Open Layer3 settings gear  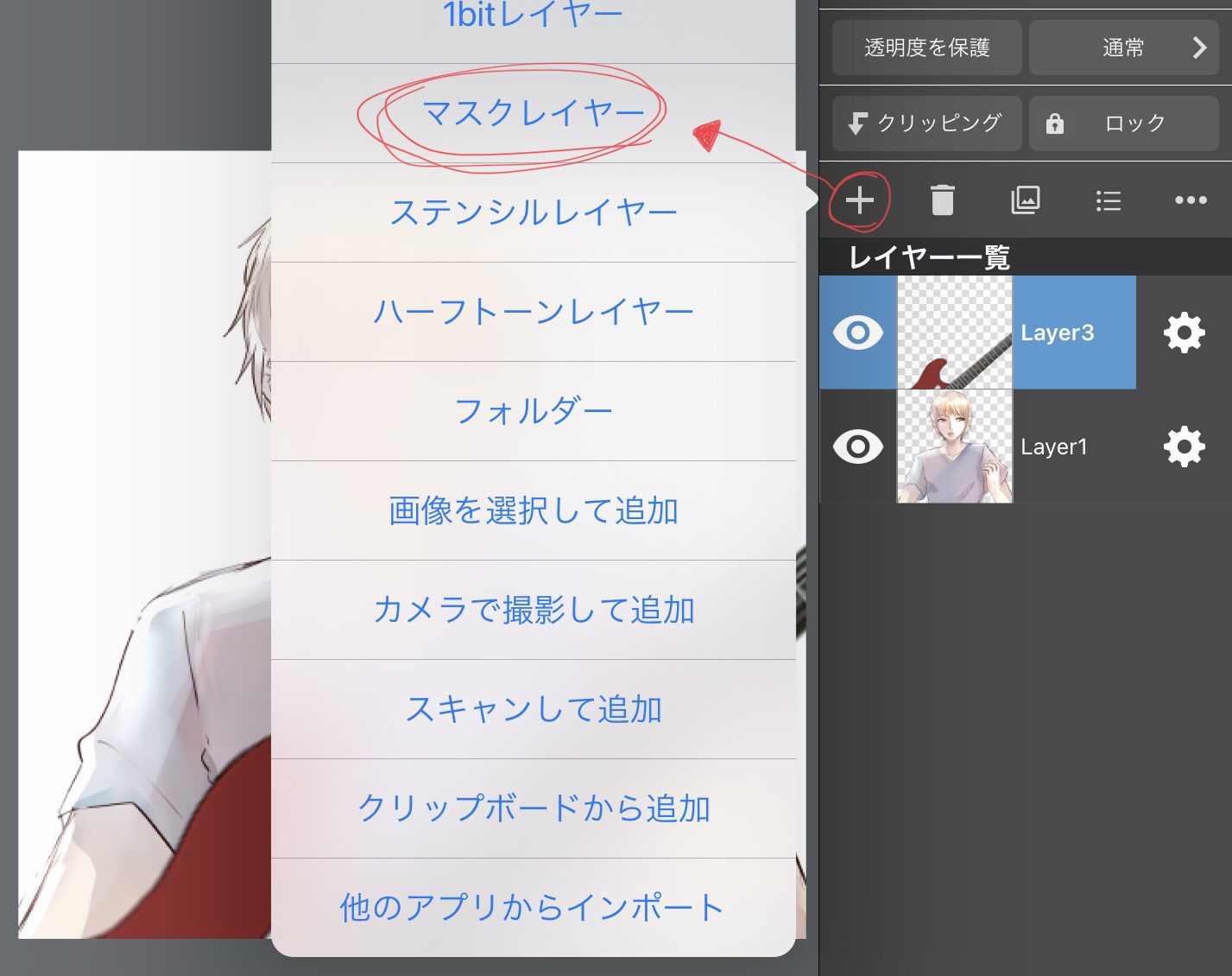[x=1184, y=333]
